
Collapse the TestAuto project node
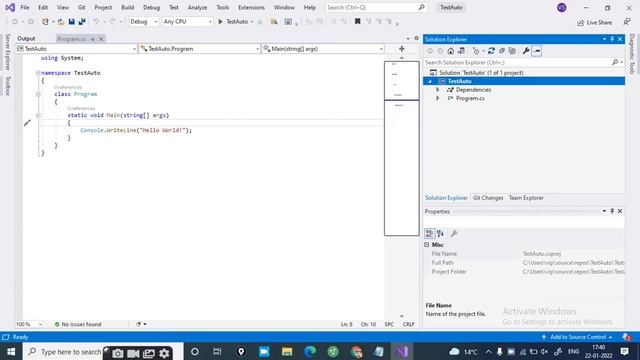pos(429,81)
